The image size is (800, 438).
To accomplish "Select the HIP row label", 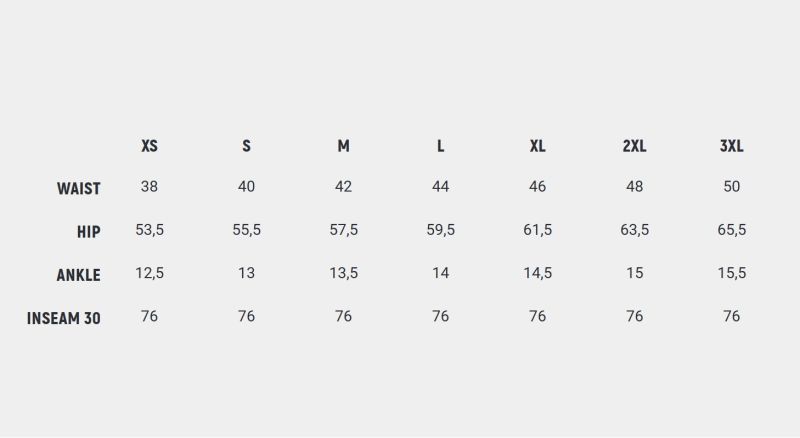I will (88, 232).
